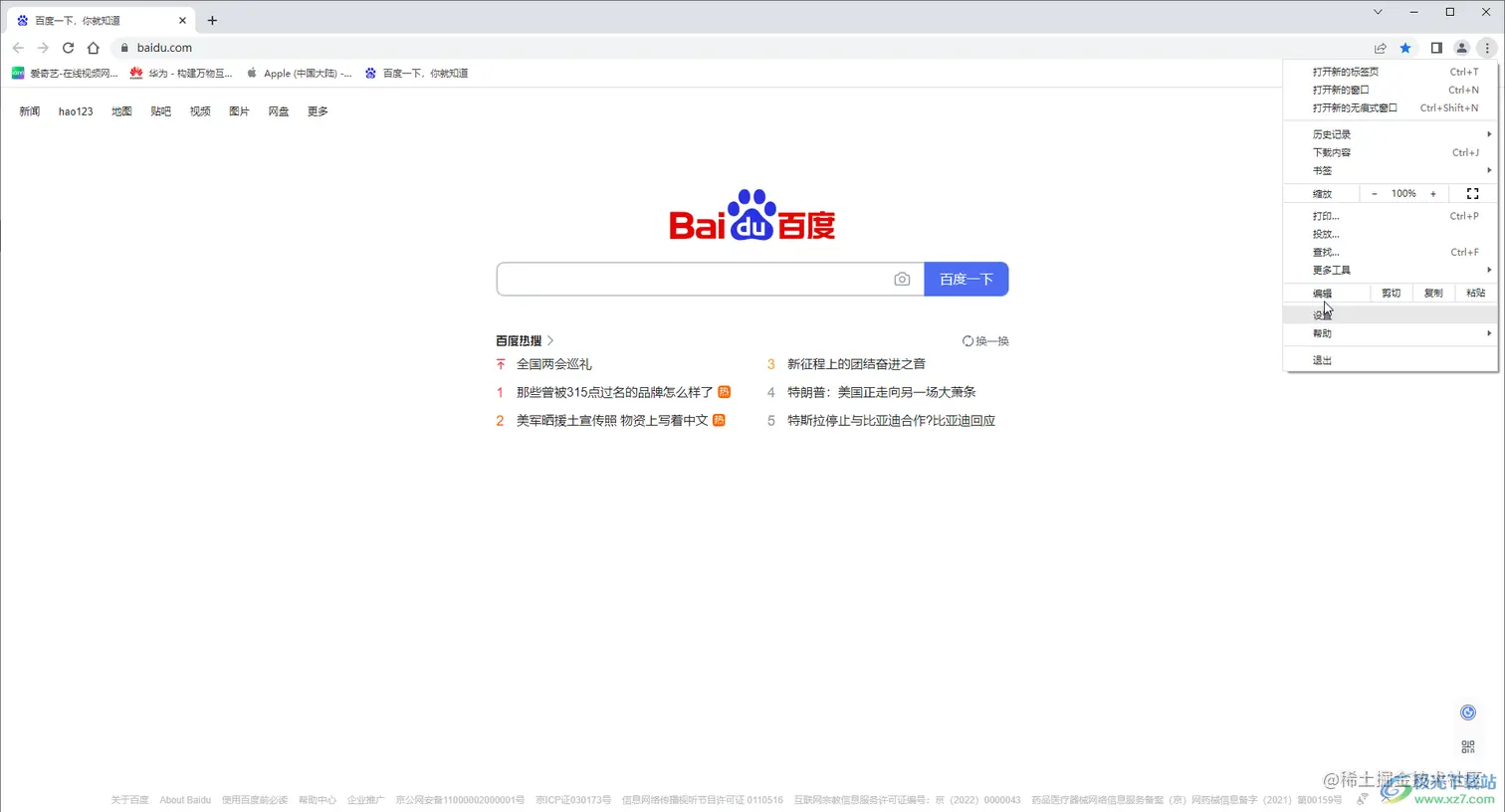Image resolution: width=1505 pixels, height=812 pixels.
Task: Click the page reload icon
Action: (x=68, y=47)
